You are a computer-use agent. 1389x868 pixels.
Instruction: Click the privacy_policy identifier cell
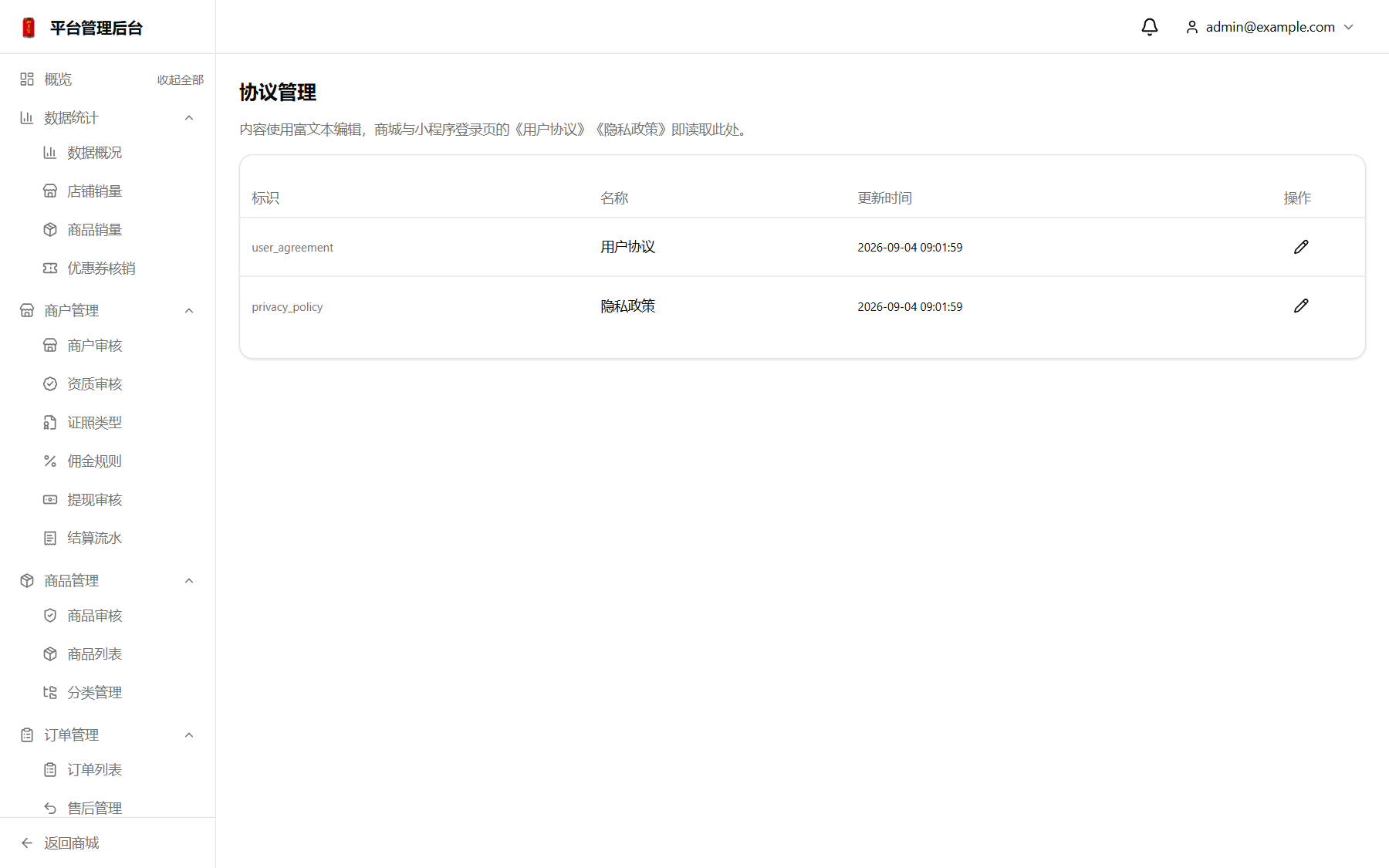287,306
